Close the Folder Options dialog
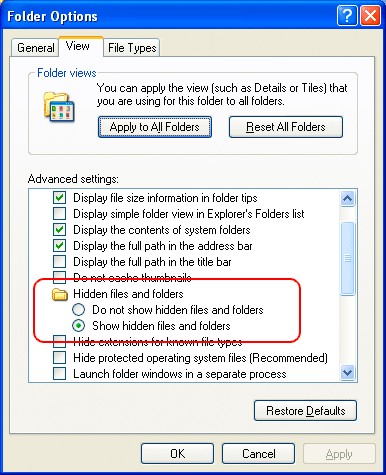 370,16
